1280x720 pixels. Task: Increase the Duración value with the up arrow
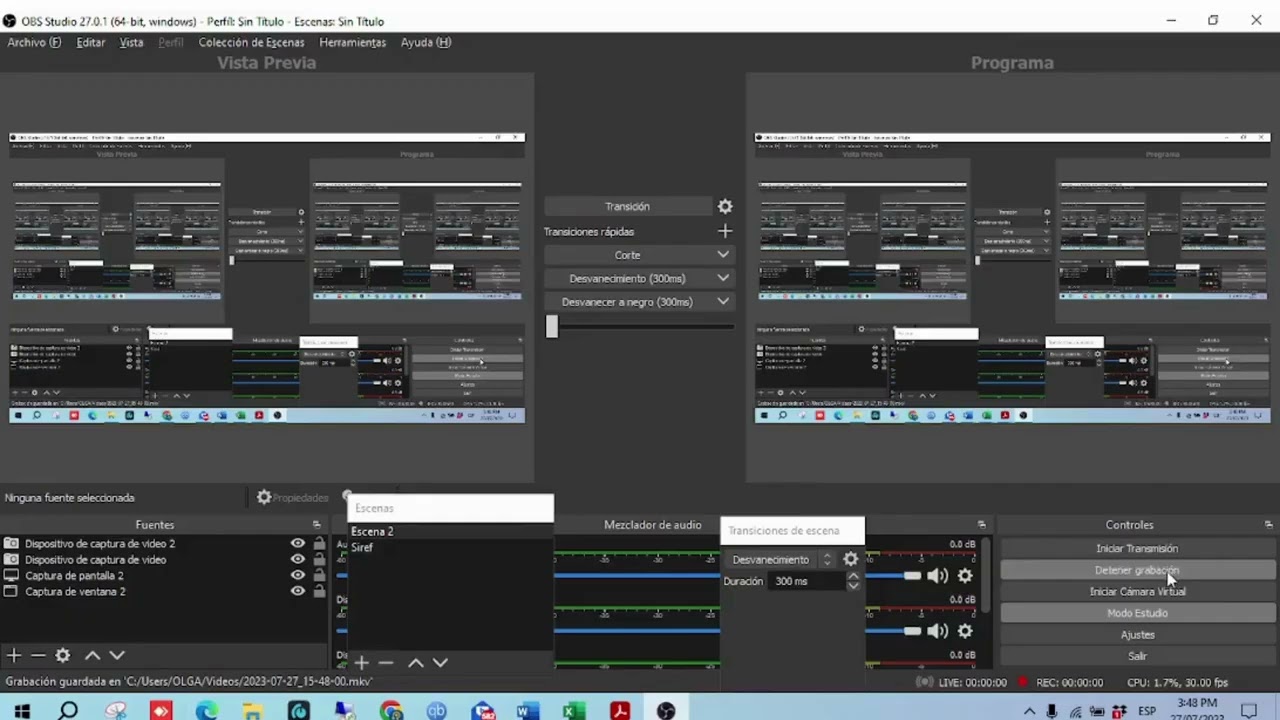(x=852, y=576)
